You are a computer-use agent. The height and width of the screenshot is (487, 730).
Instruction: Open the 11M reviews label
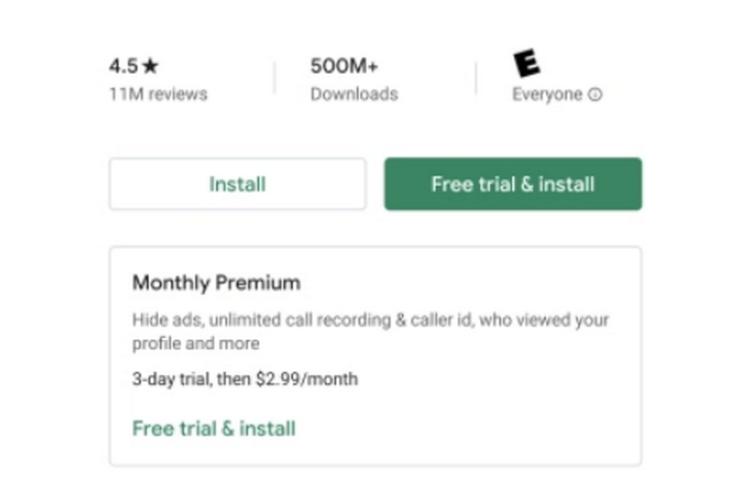tap(158, 94)
